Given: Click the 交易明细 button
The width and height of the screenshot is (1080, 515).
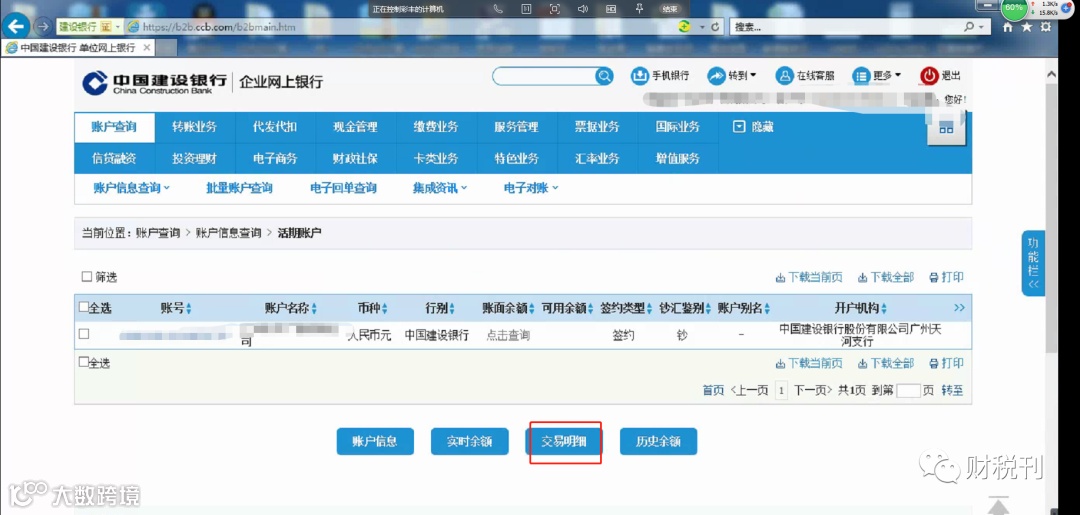Looking at the screenshot, I should click(x=564, y=441).
